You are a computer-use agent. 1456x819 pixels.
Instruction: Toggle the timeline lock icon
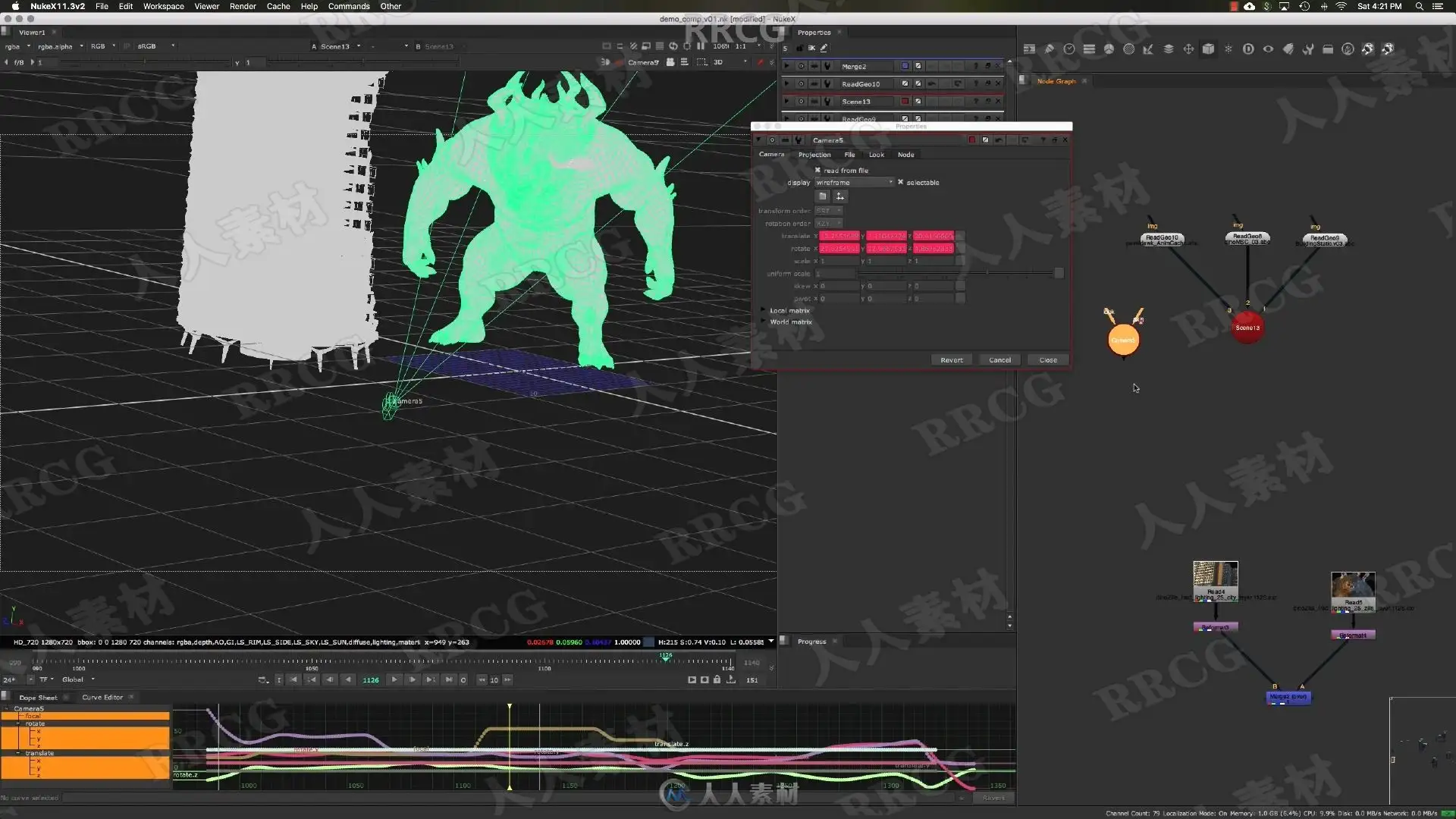pos(717,679)
